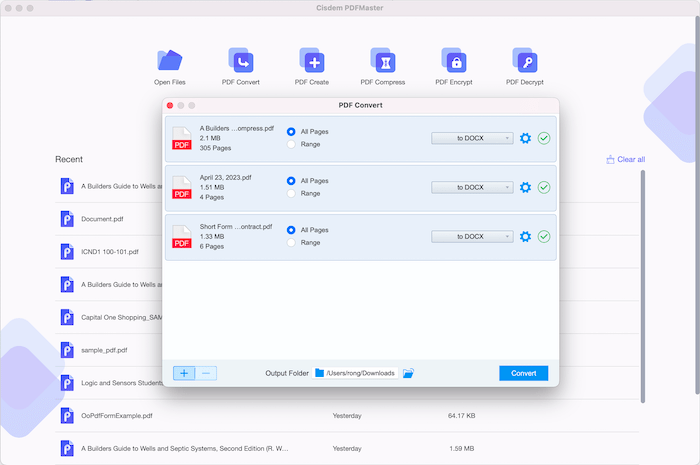Remove a file with the minus button

[x=206, y=373]
